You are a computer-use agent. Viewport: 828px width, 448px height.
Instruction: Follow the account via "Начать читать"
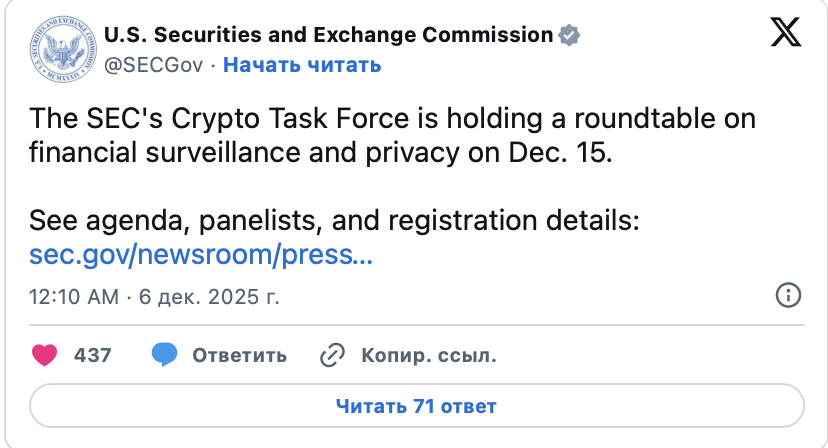coord(301,65)
